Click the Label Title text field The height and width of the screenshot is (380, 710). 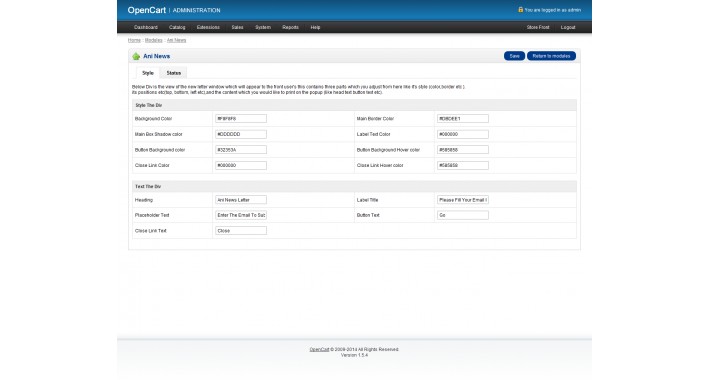(463, 200)
